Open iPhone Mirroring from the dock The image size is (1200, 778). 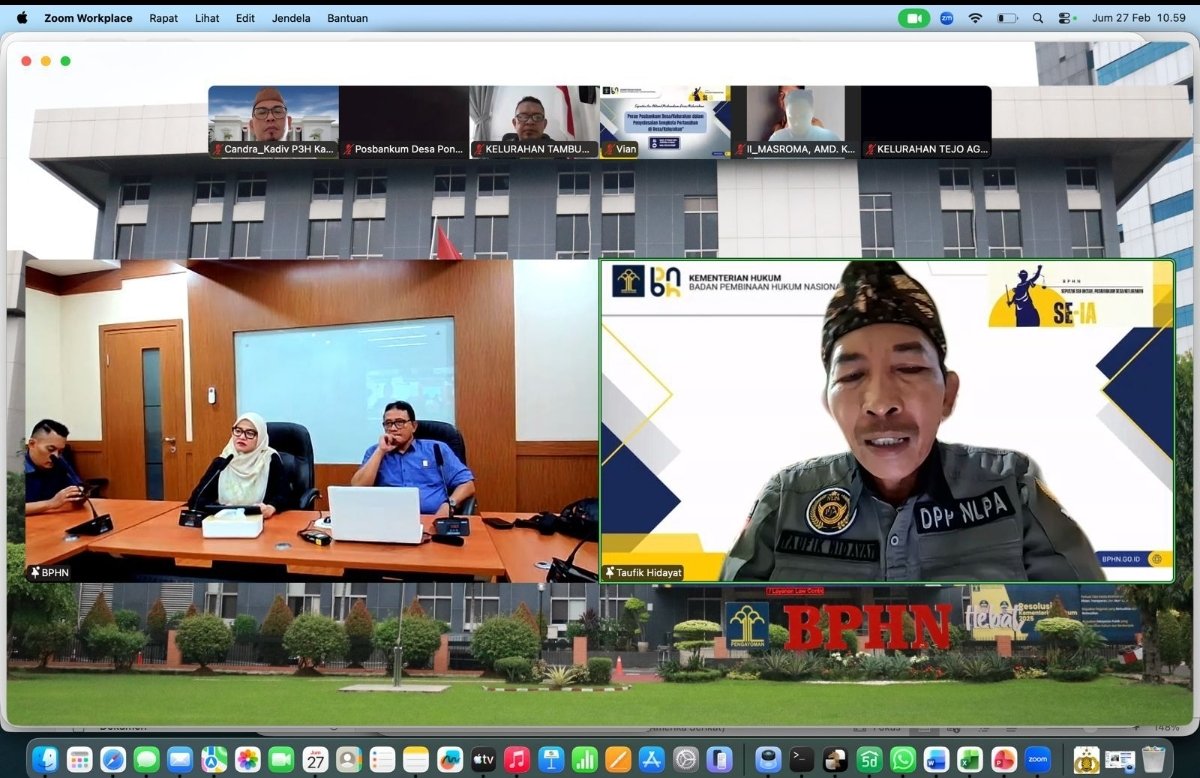tap(720, 759)
